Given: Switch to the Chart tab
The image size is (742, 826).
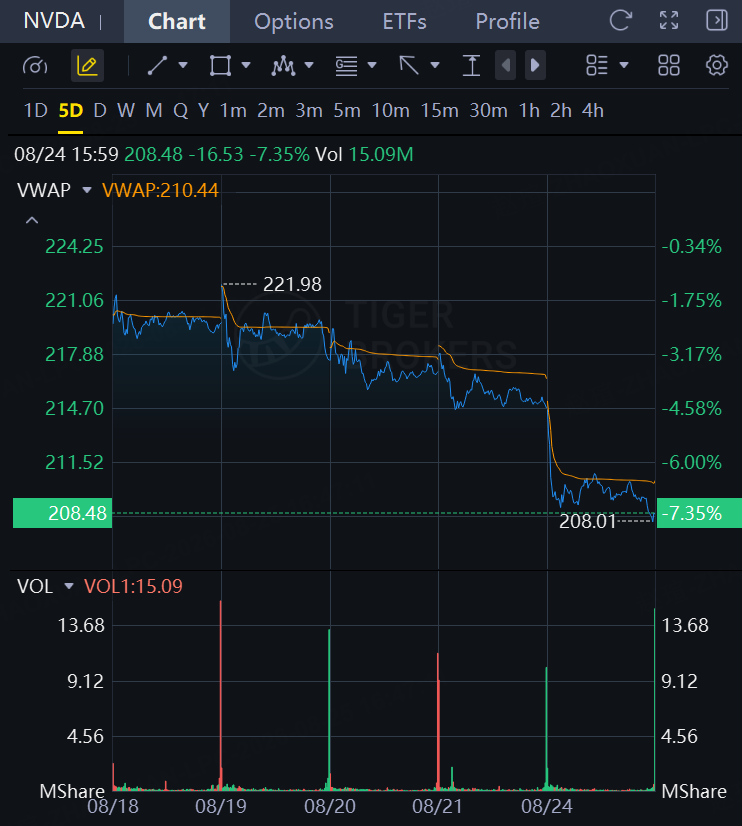Looking at the screenshot, I should click(x=176, y=22).
